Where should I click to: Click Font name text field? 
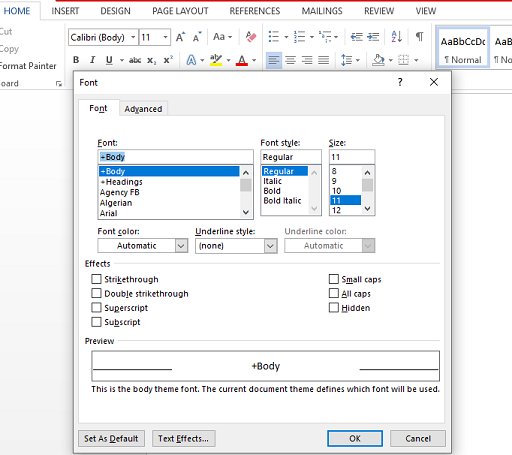pos(176,157)
